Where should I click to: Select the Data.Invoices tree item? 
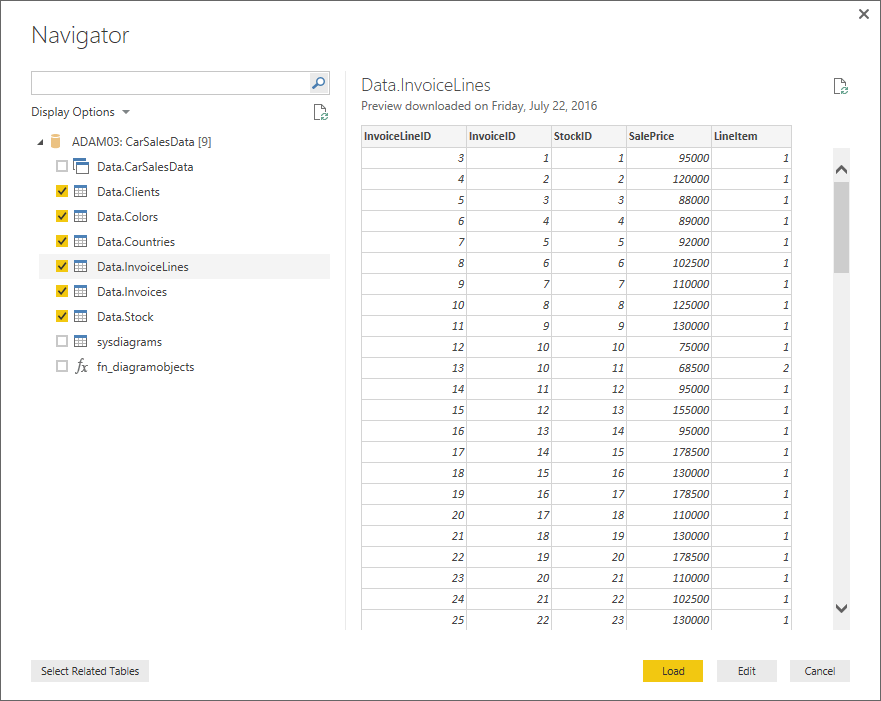(x=131, y=292)
